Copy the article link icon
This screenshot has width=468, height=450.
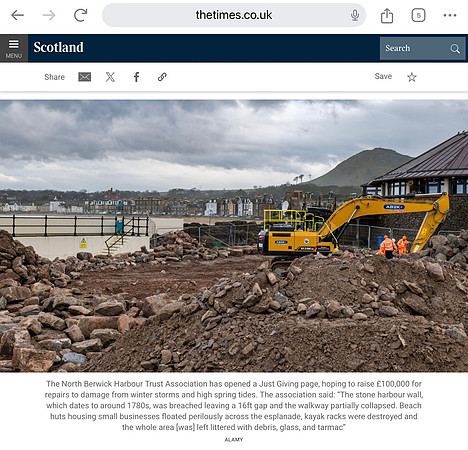pyautogui.click(x=162, y=77)
